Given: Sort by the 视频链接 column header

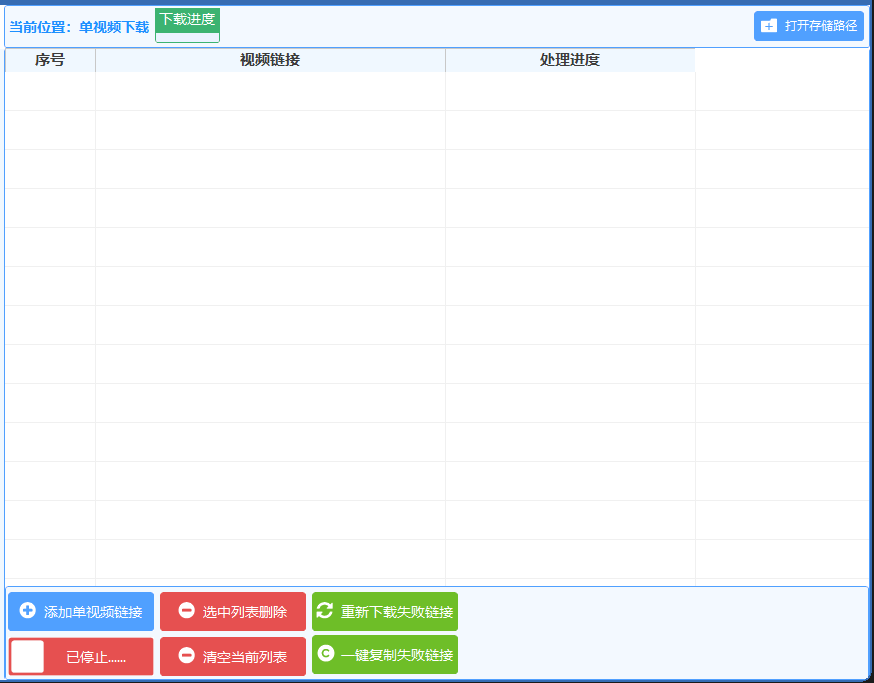Looking at the screenshot, I should click(x=270, y=60).
